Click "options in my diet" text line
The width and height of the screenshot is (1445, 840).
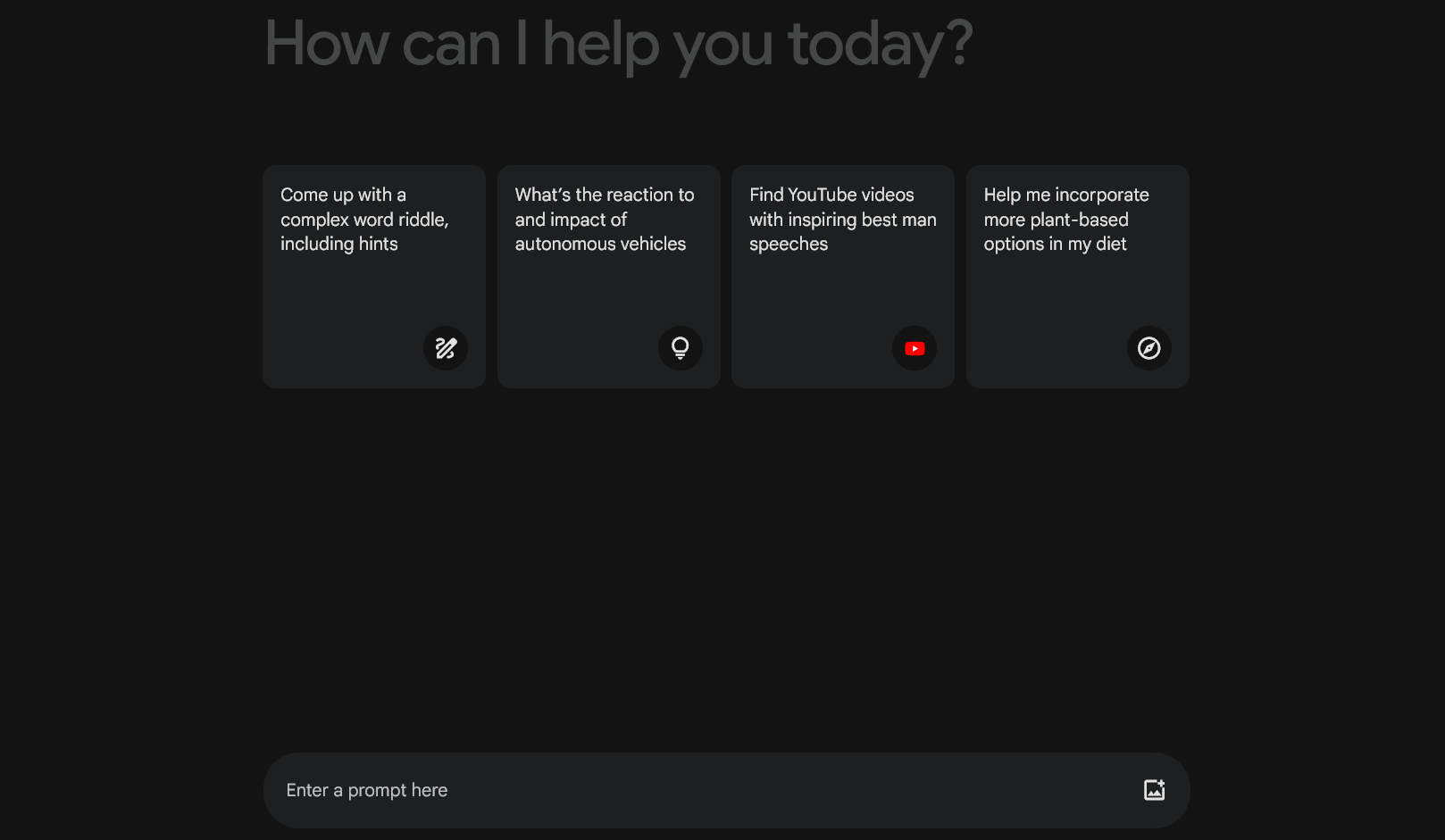(x=1055, y=244)
